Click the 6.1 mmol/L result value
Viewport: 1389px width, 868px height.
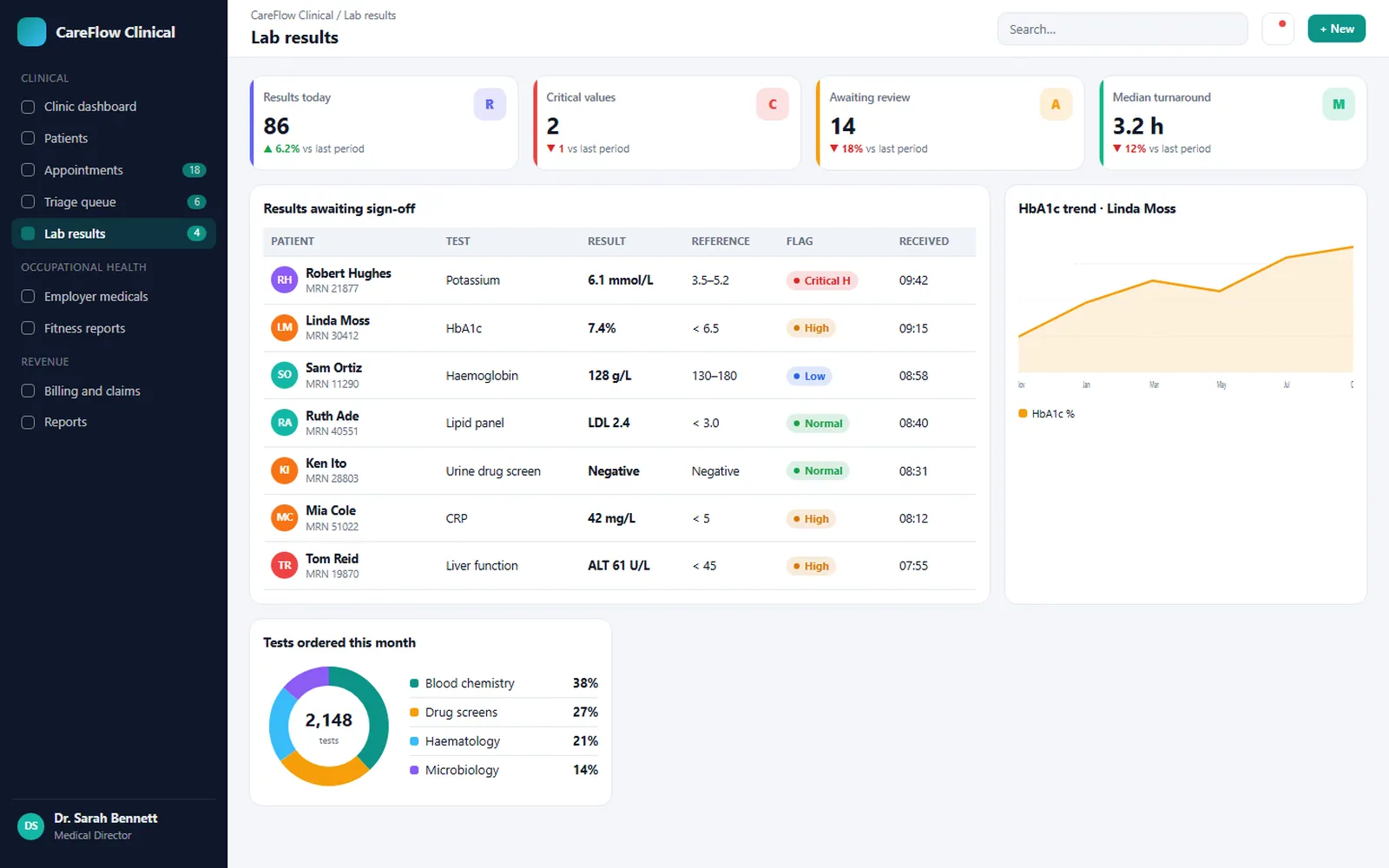point(620,280)
